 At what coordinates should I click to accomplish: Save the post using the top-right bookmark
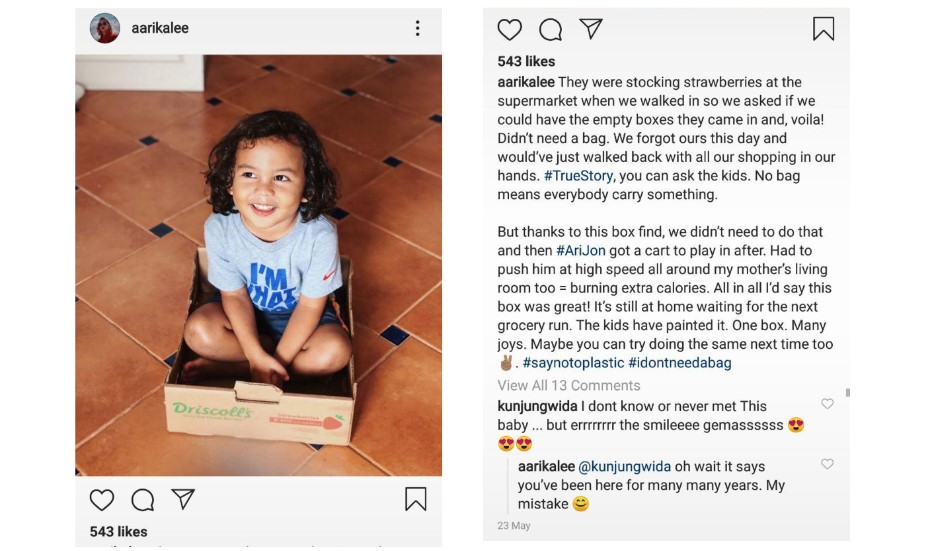click(823, 29)
